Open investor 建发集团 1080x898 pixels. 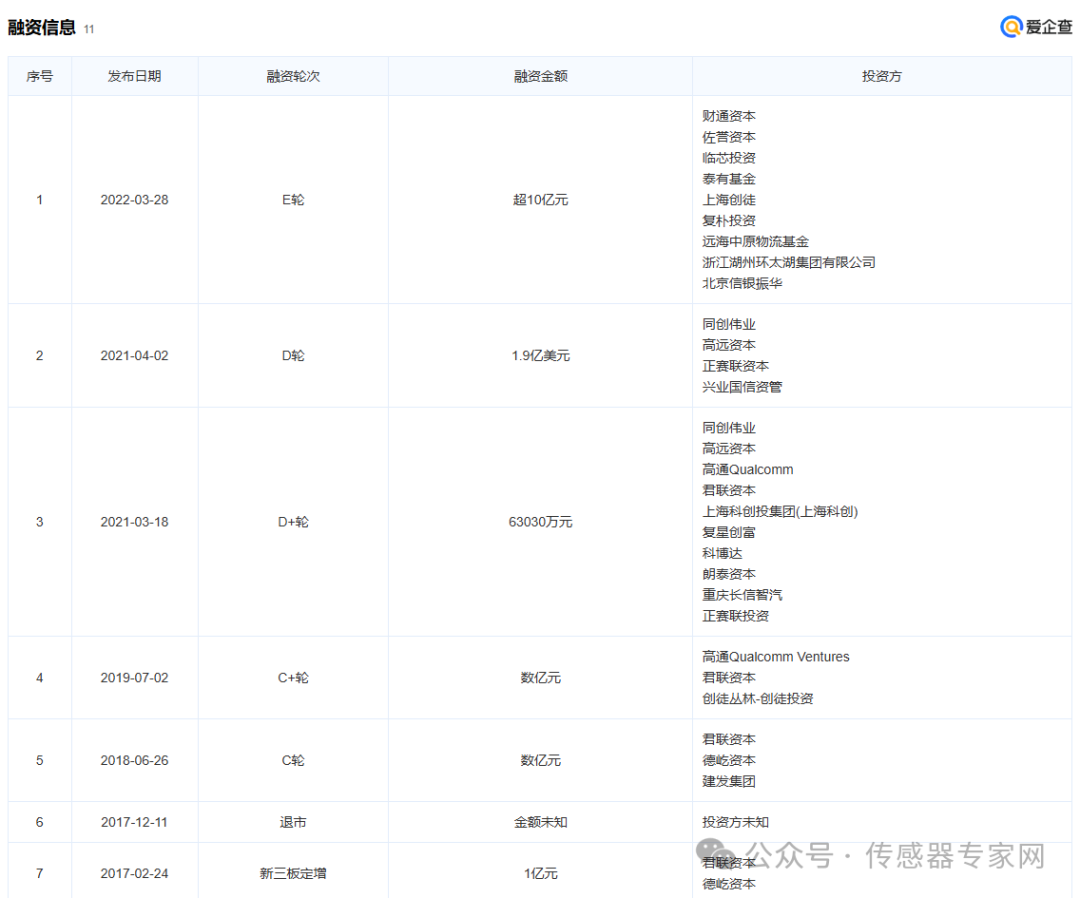pos(729,782)
